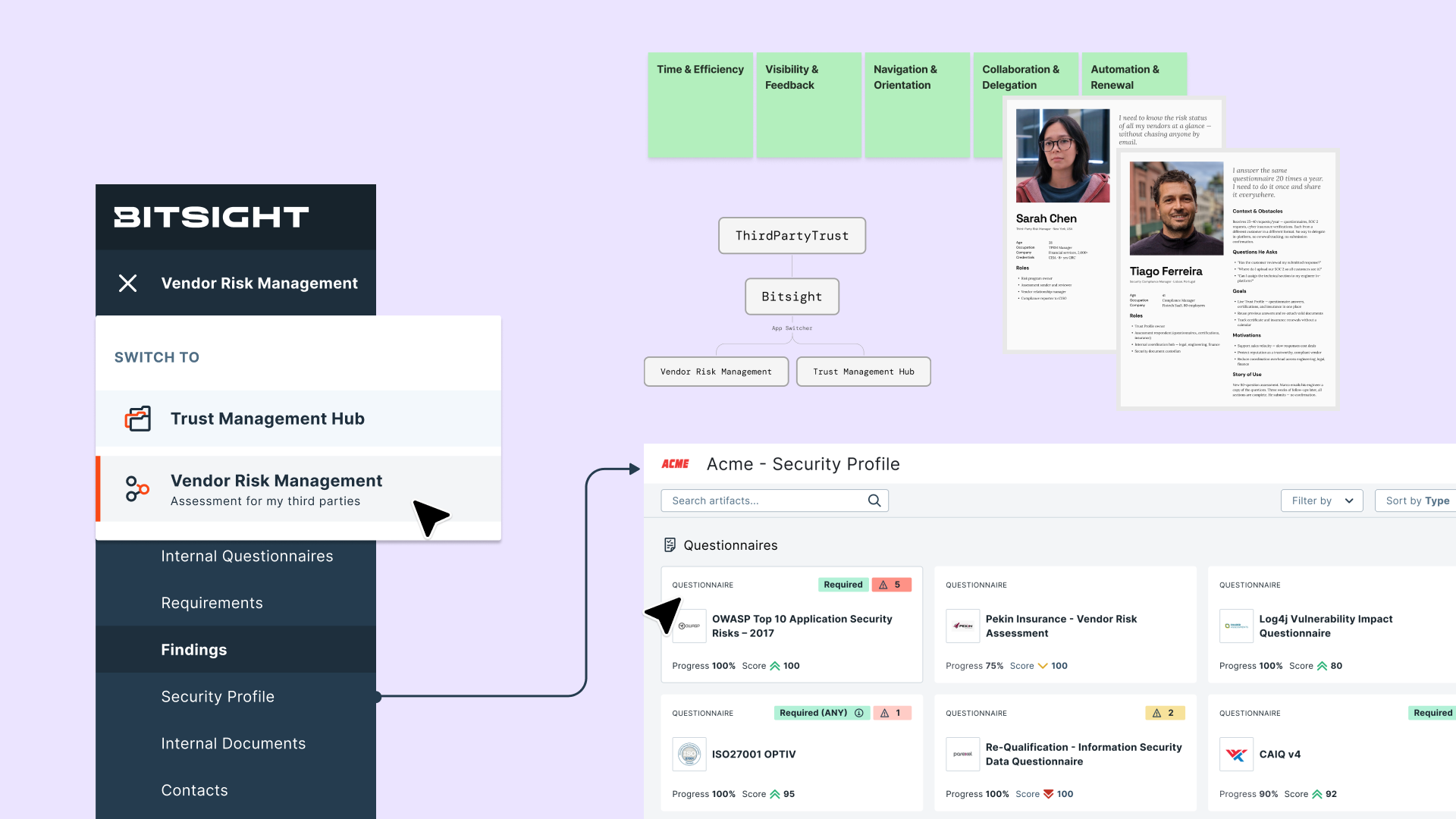Screen dimensions: 1456x819
Task: Click the Vendor Risk Management nodes icon
Action: 137,489
